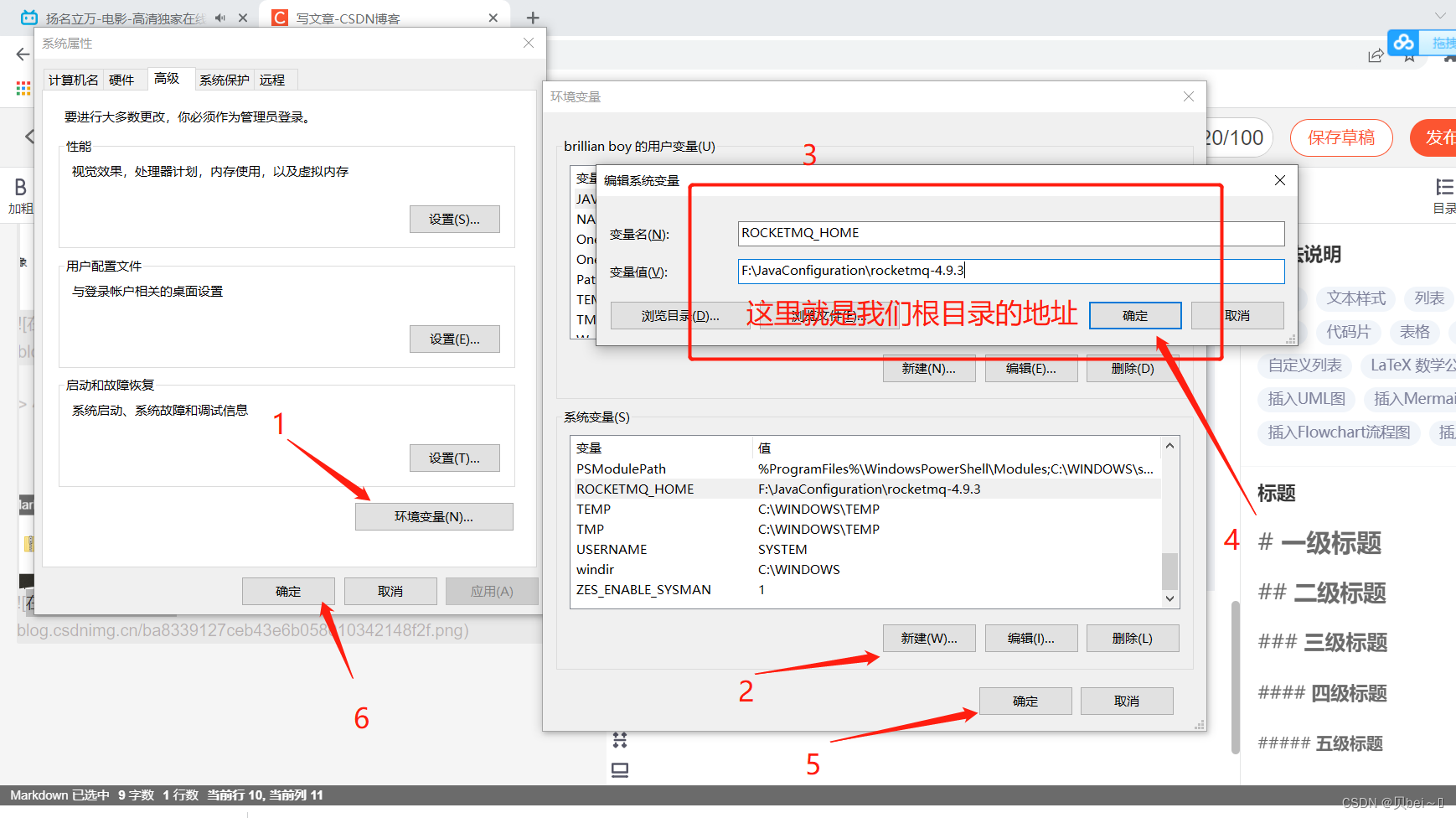Click 取消 in 编辑系统变量 dialog
The width and height of the screenshot is (1456, 818).
pos(1237,315)
